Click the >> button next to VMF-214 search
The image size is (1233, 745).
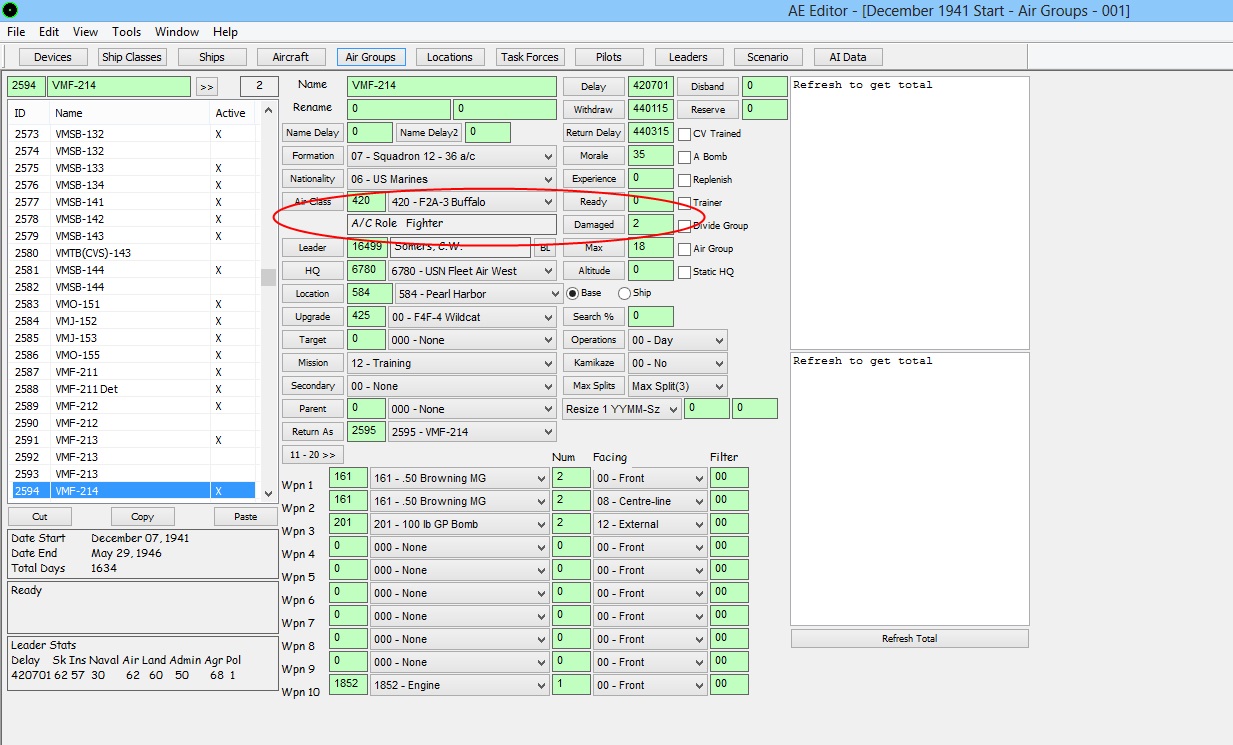207,87
